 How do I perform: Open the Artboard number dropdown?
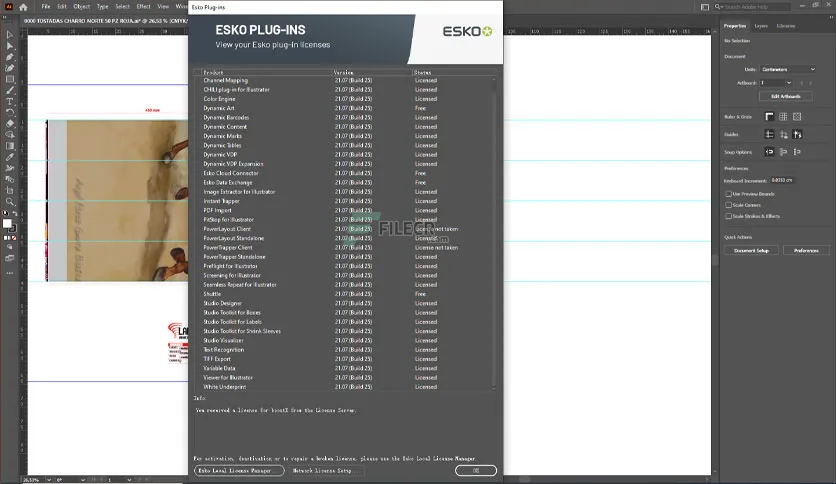789,83
